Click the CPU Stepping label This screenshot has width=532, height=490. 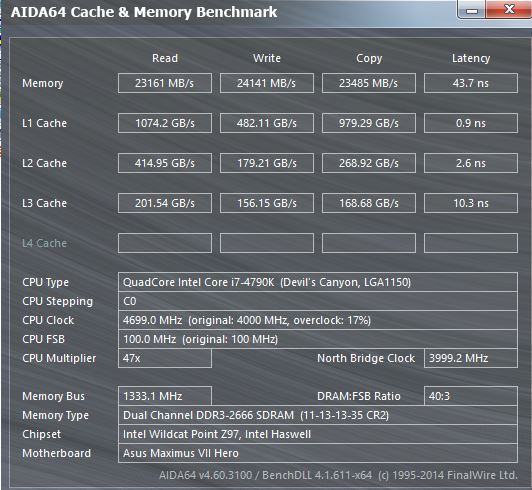pos(57,301)
